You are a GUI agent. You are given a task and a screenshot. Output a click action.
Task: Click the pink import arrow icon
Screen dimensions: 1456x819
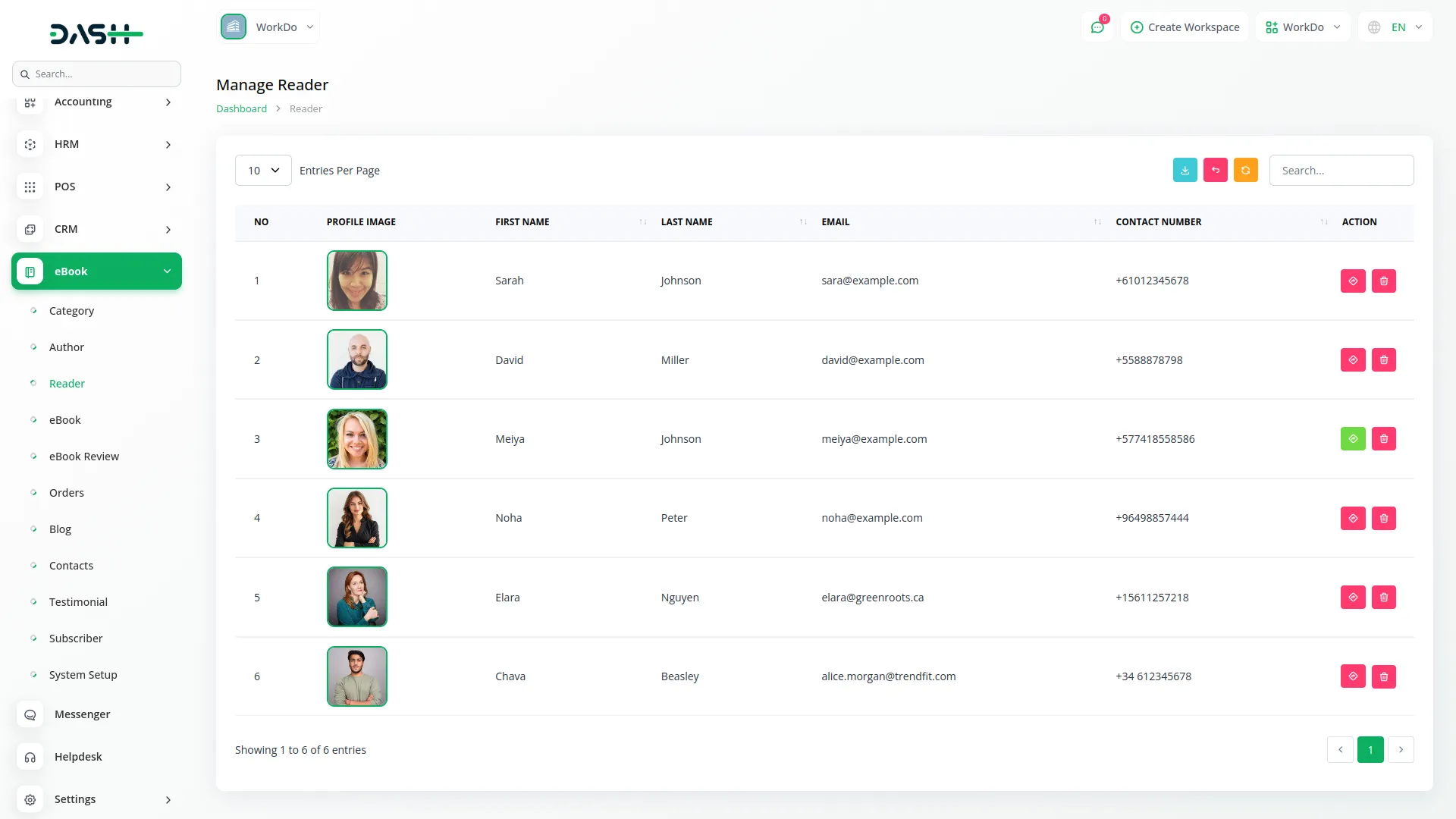[1215, 171]
